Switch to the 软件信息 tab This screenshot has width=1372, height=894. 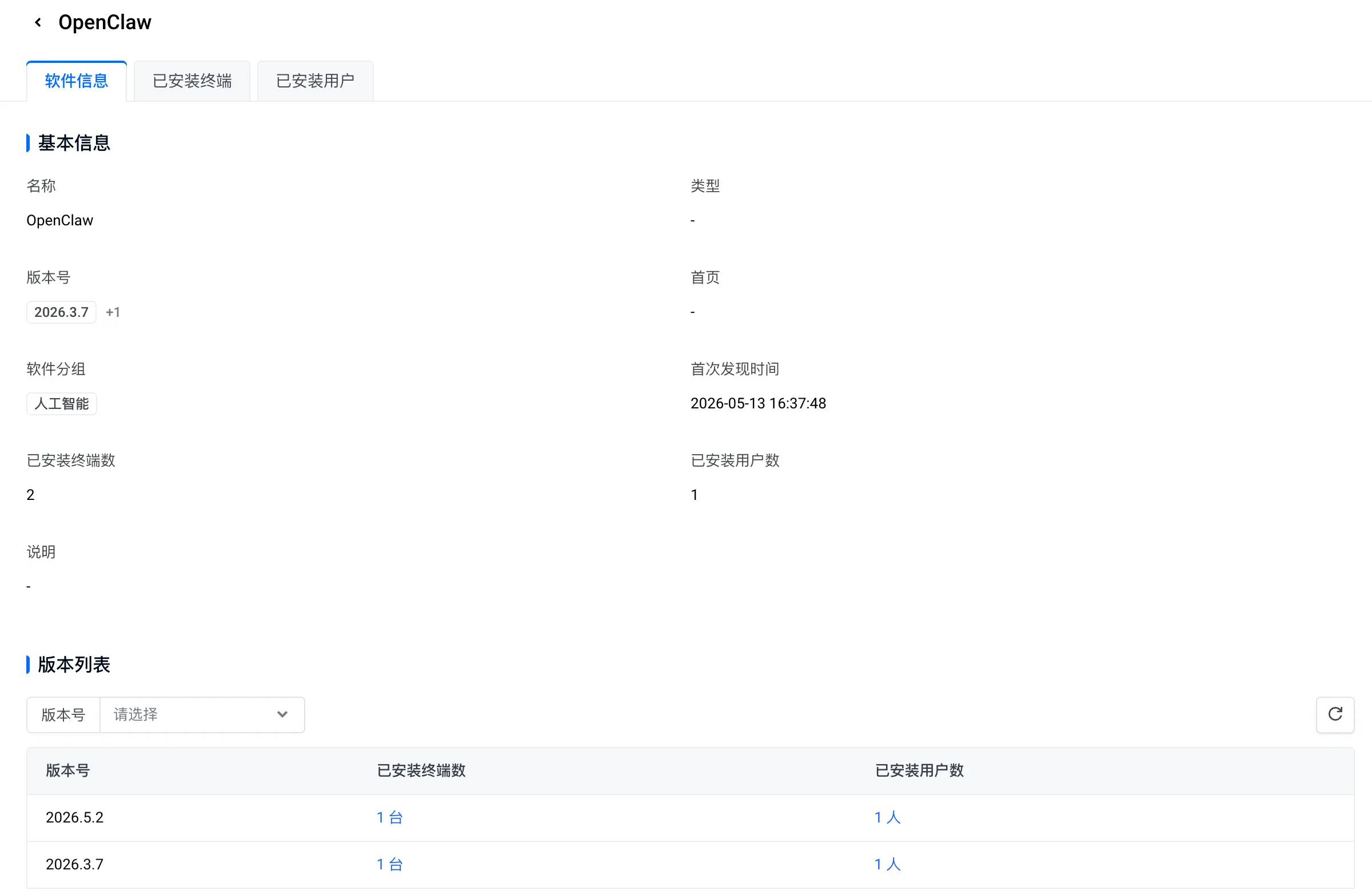[x=77, y=81]
